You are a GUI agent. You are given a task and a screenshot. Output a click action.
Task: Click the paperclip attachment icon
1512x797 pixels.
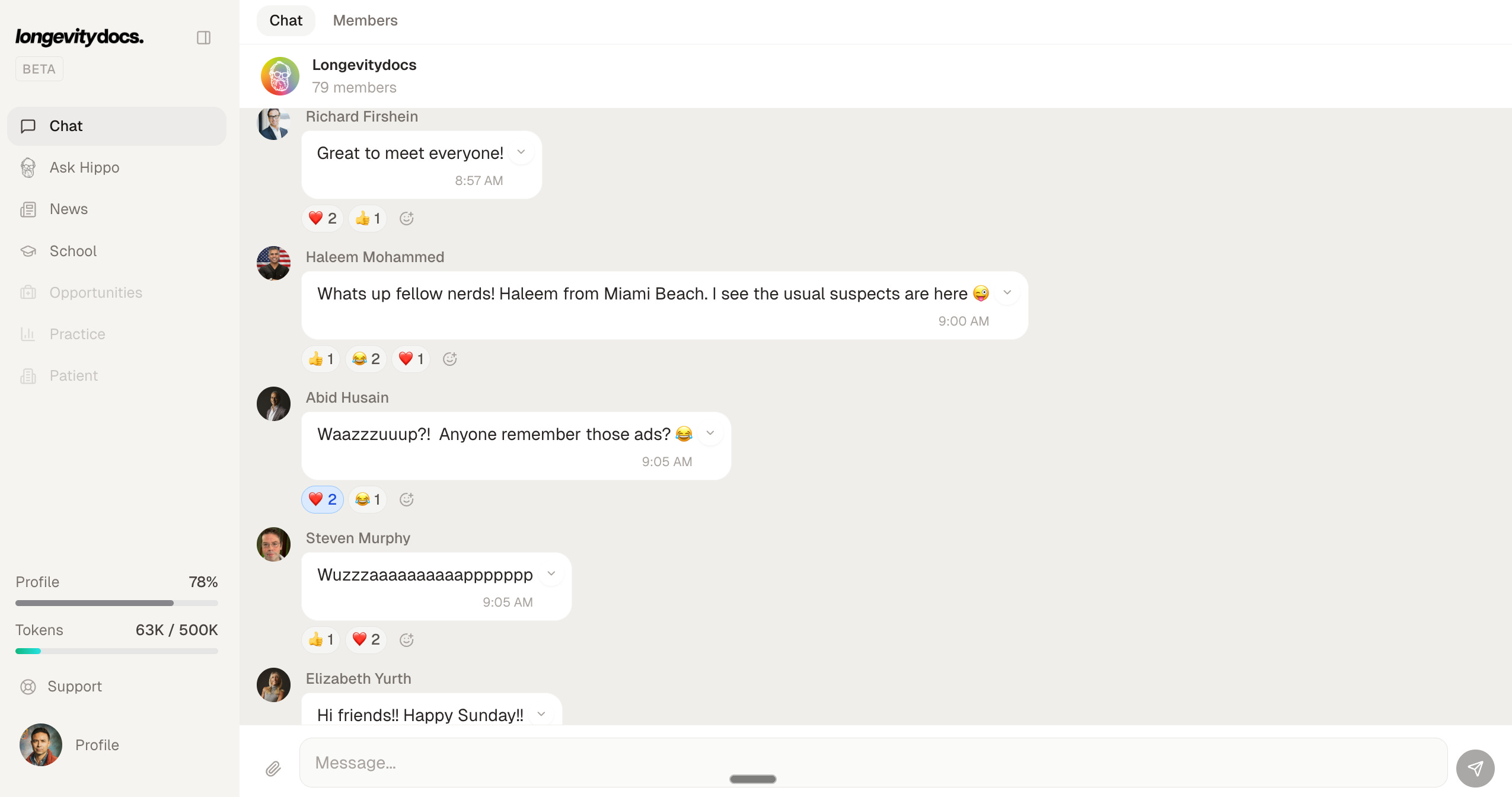(x=273, y=769)
